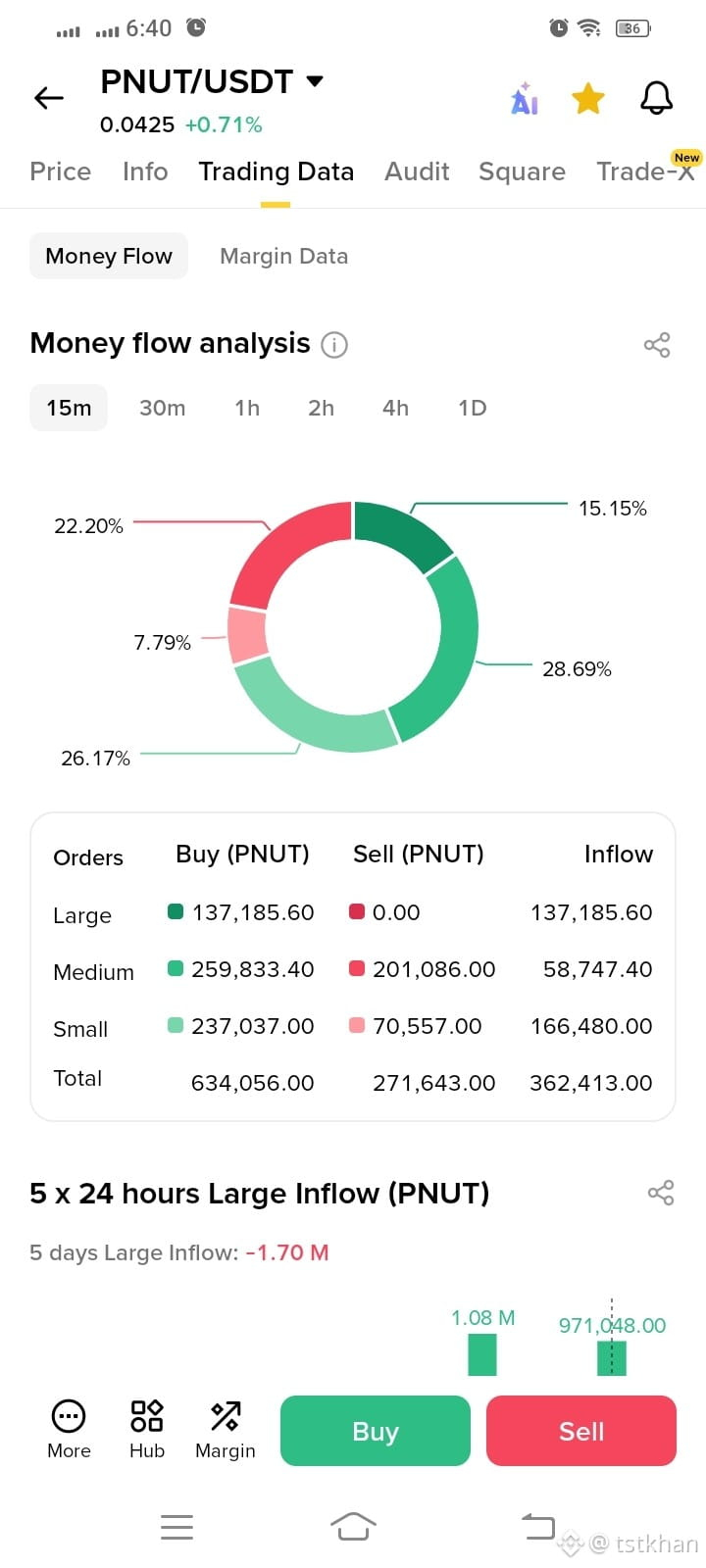This screenshot has width=706, height=1568.
Task: Switch to the Audit tab
Action: (x=417, y=171)
